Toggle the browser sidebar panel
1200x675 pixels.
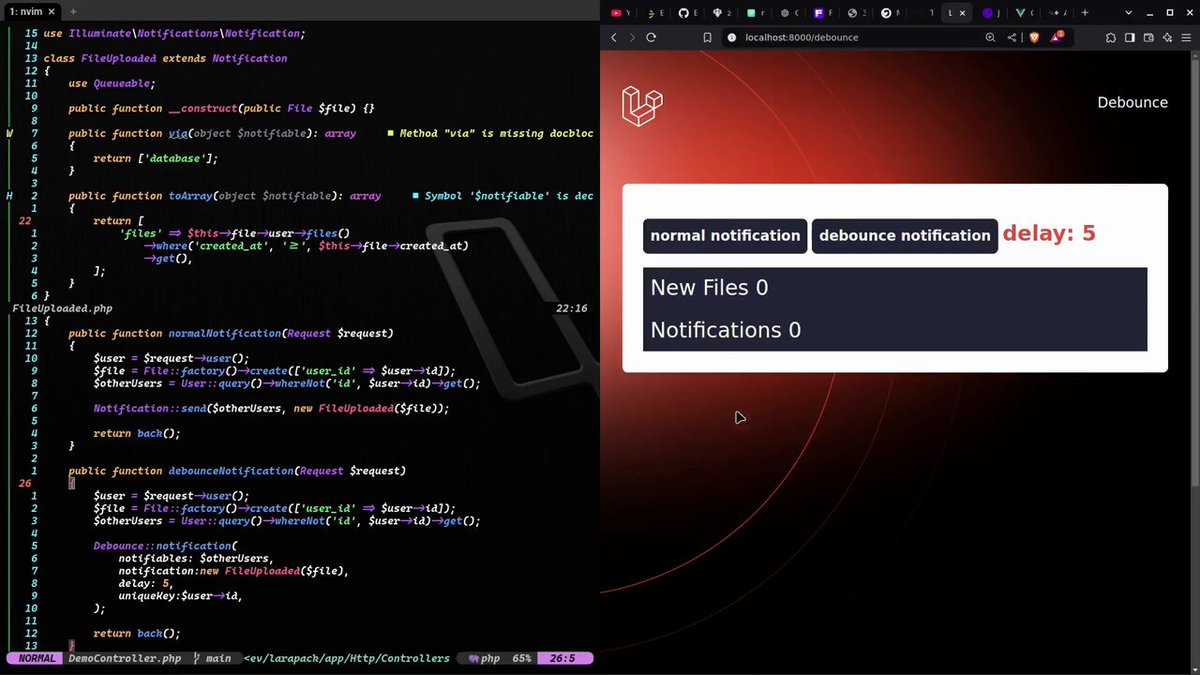(1130, 37)
